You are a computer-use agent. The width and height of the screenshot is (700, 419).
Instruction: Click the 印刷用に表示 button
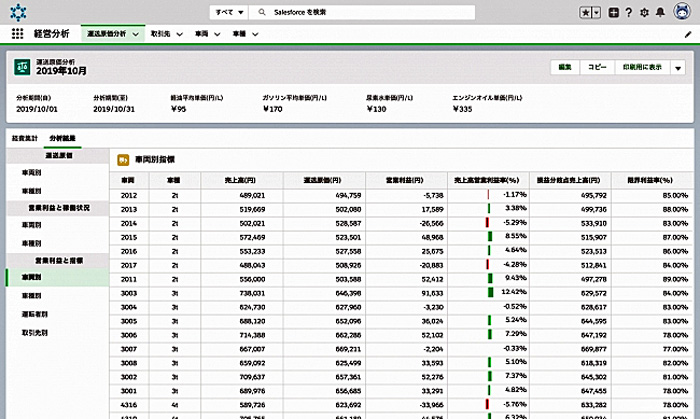(642, 67)
